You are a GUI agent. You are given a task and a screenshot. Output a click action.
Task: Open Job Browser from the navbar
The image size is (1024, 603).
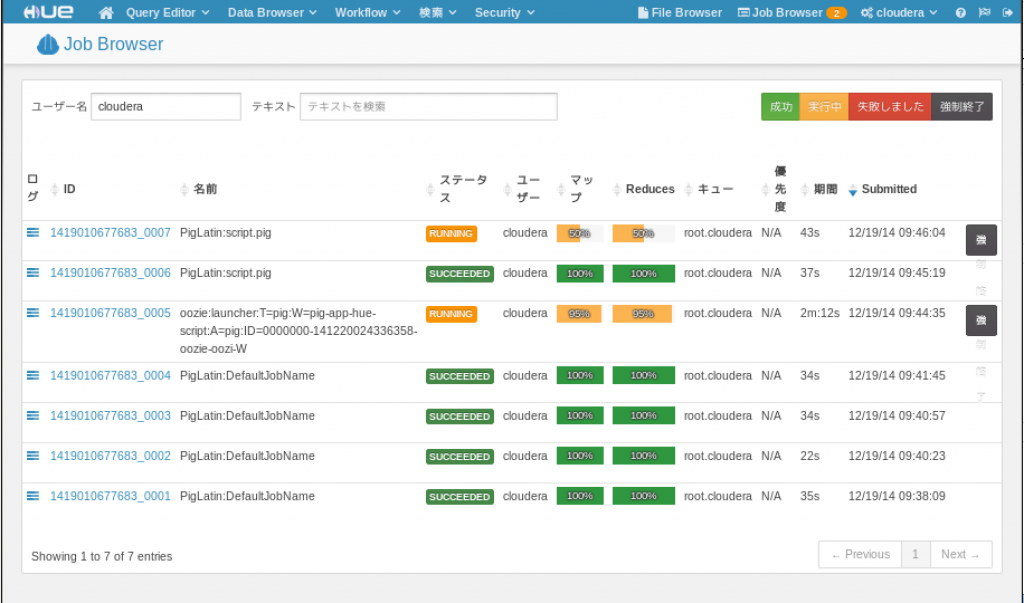pyautogui.click(x=792, y=12)
